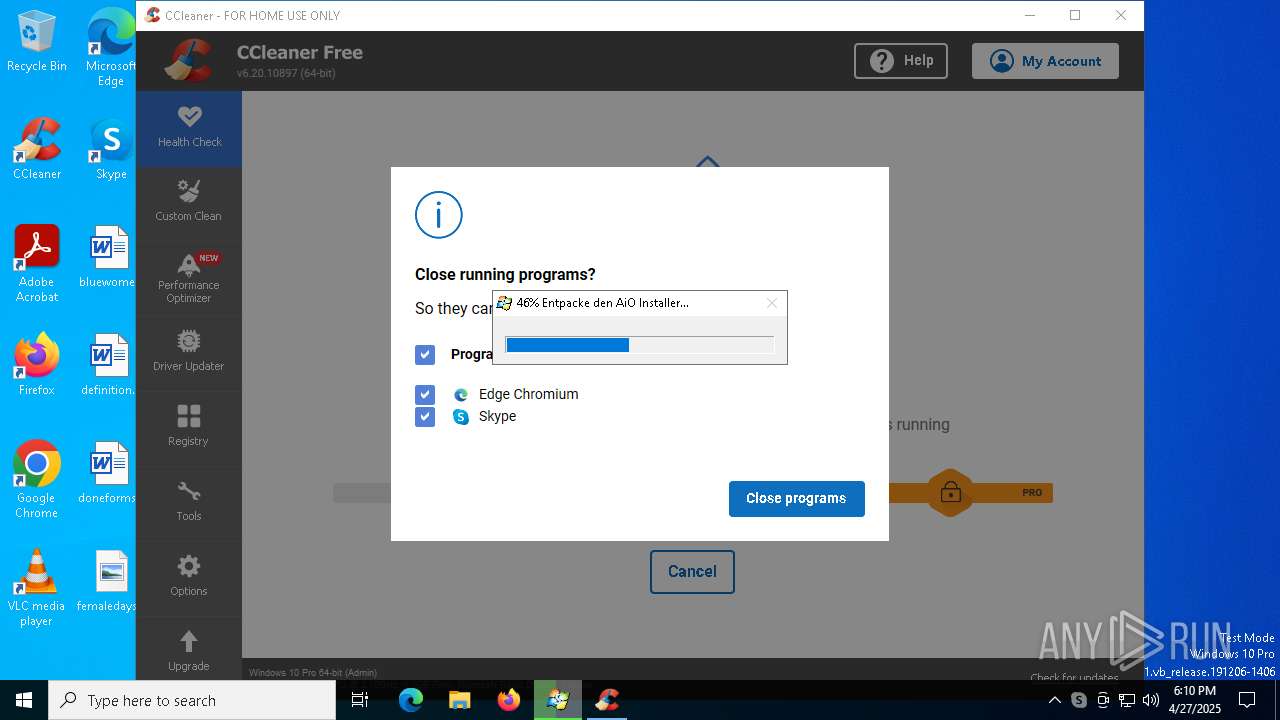Click the taskbar search box
The width and height of the screenshot is (1280, 720).
[x=192, y=700]
